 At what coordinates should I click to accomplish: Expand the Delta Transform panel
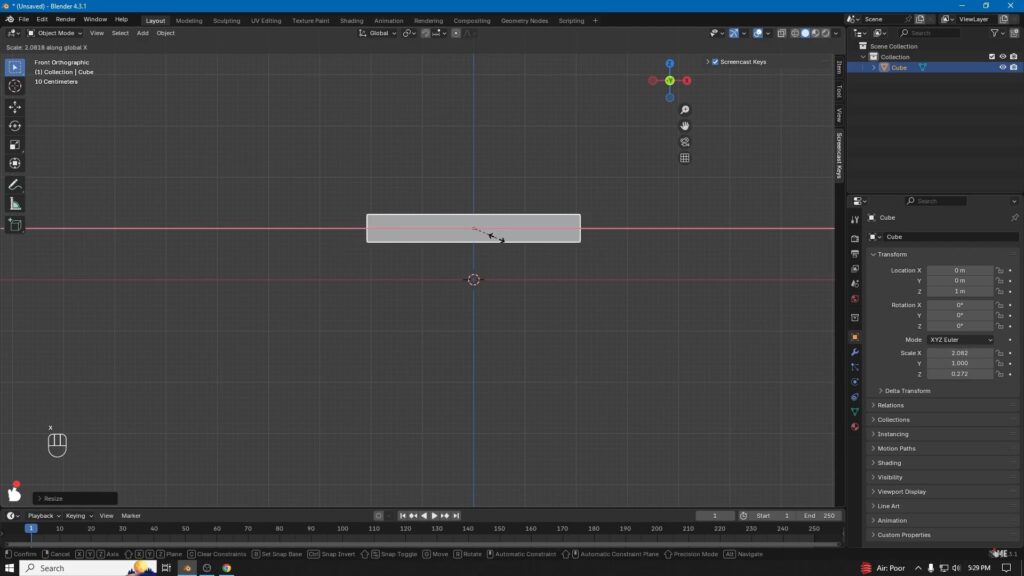907,391
